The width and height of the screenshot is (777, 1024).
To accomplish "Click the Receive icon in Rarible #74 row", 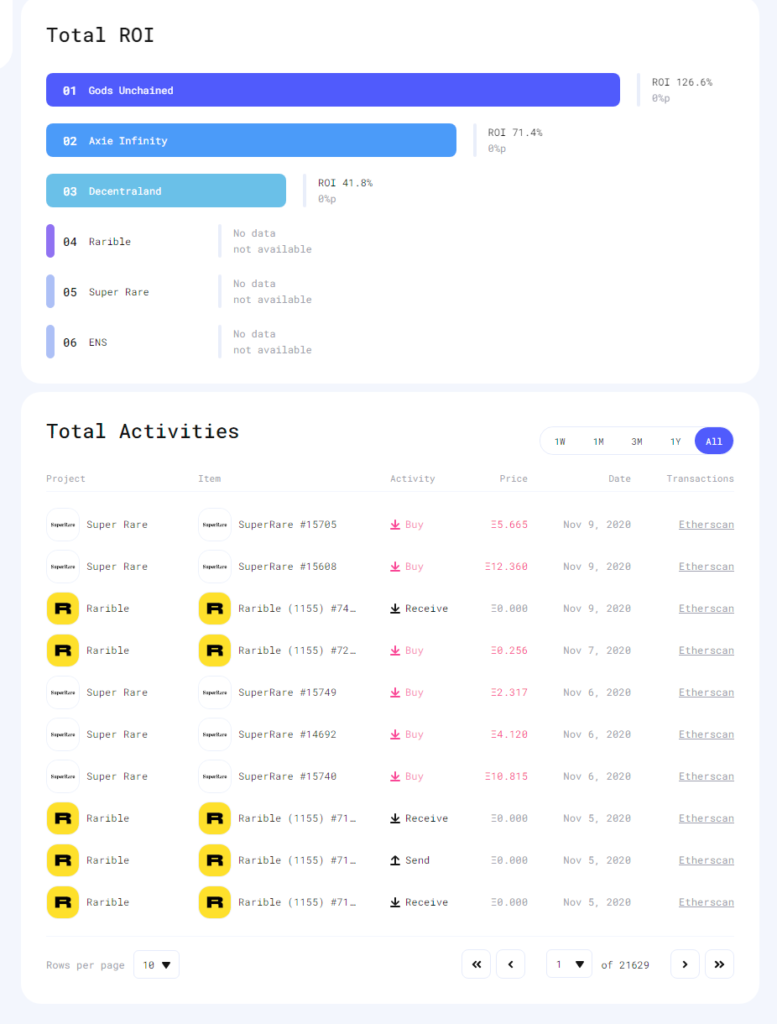I will 395,609.
